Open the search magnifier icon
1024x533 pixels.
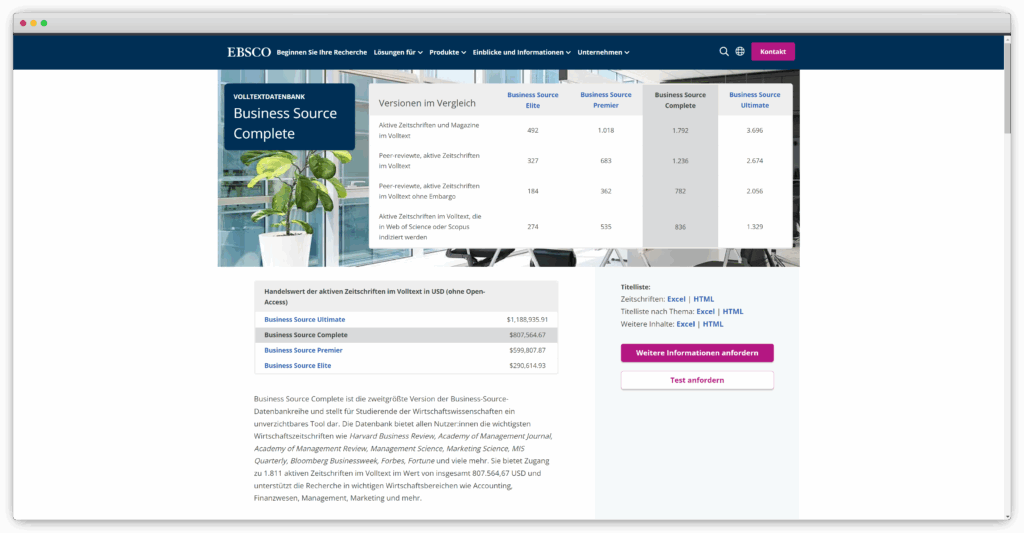pyautogui.click(x=724, y=52)
